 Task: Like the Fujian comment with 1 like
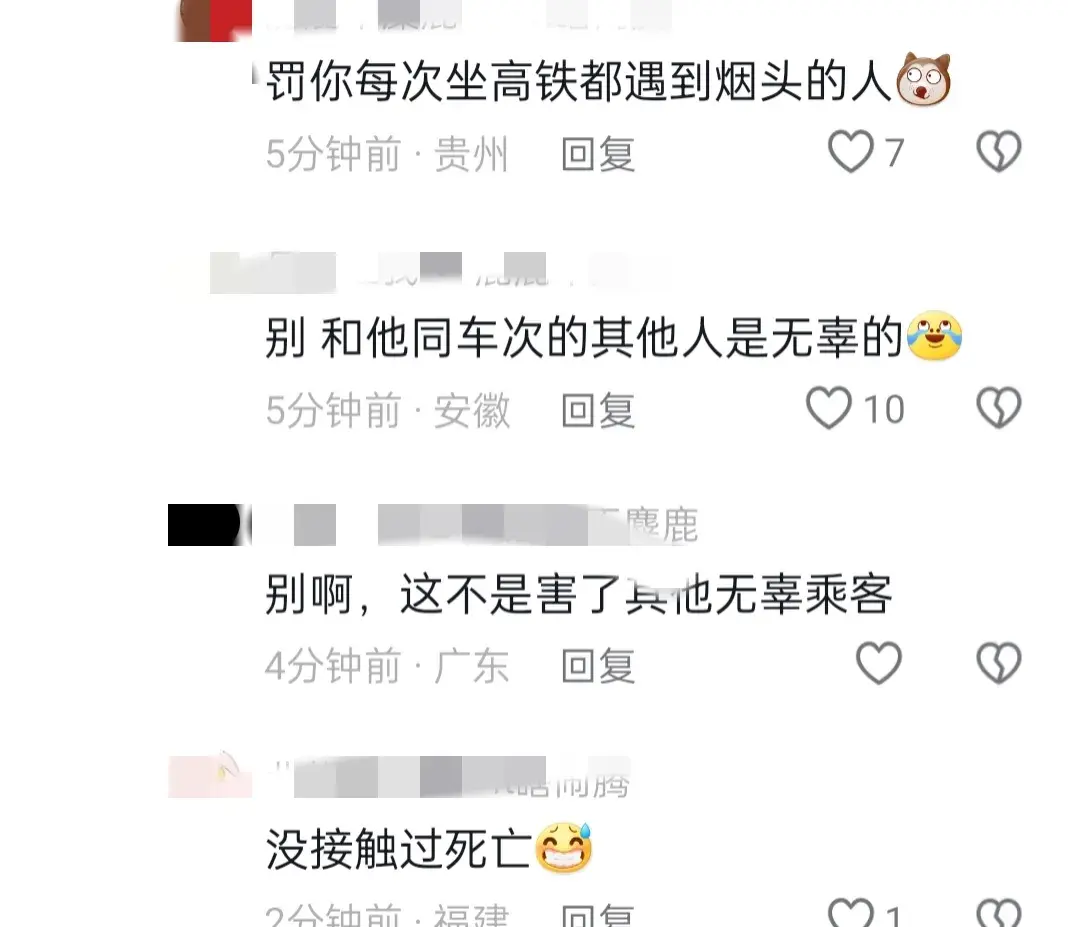(851, 913)
